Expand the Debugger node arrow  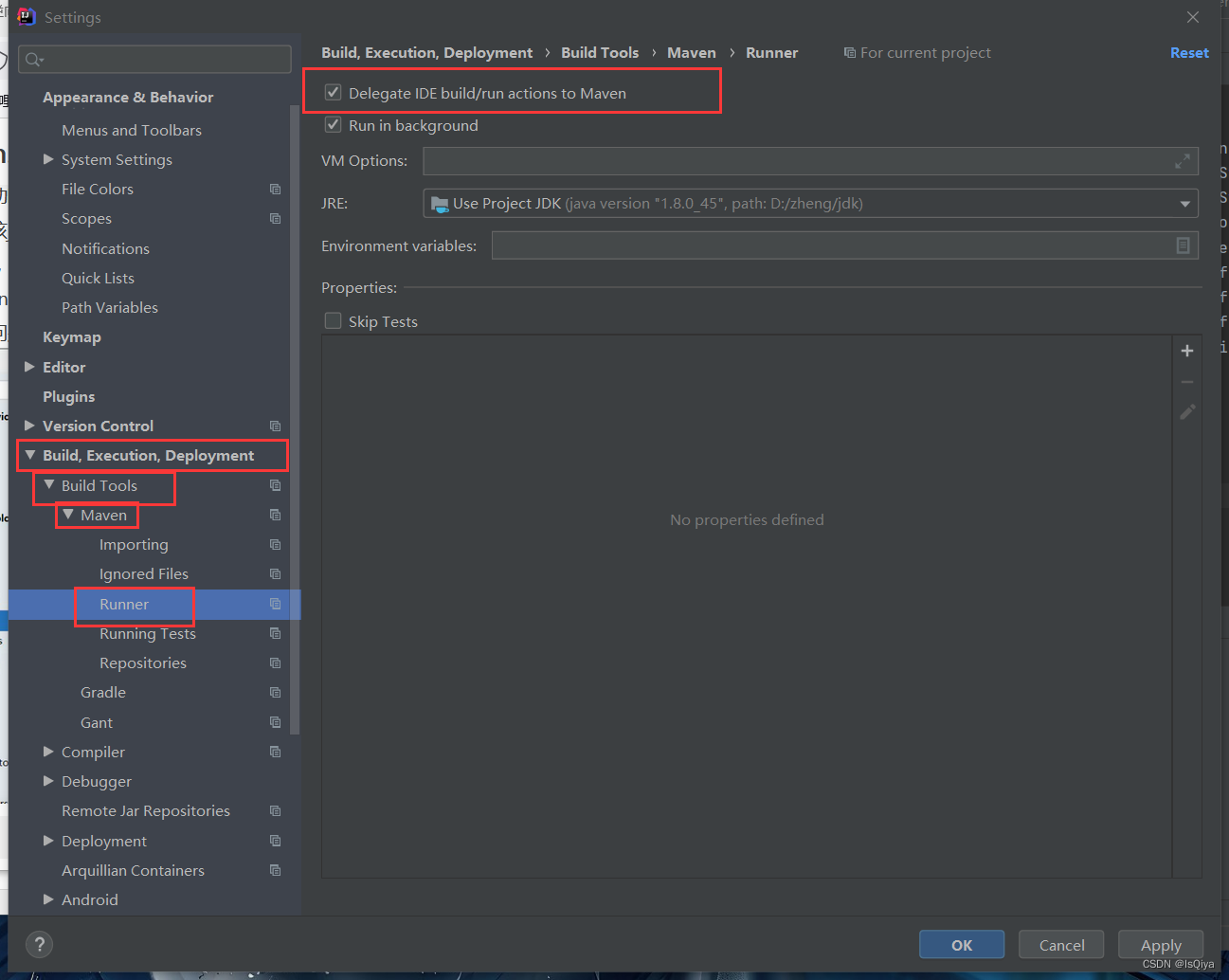click(48, 781)
